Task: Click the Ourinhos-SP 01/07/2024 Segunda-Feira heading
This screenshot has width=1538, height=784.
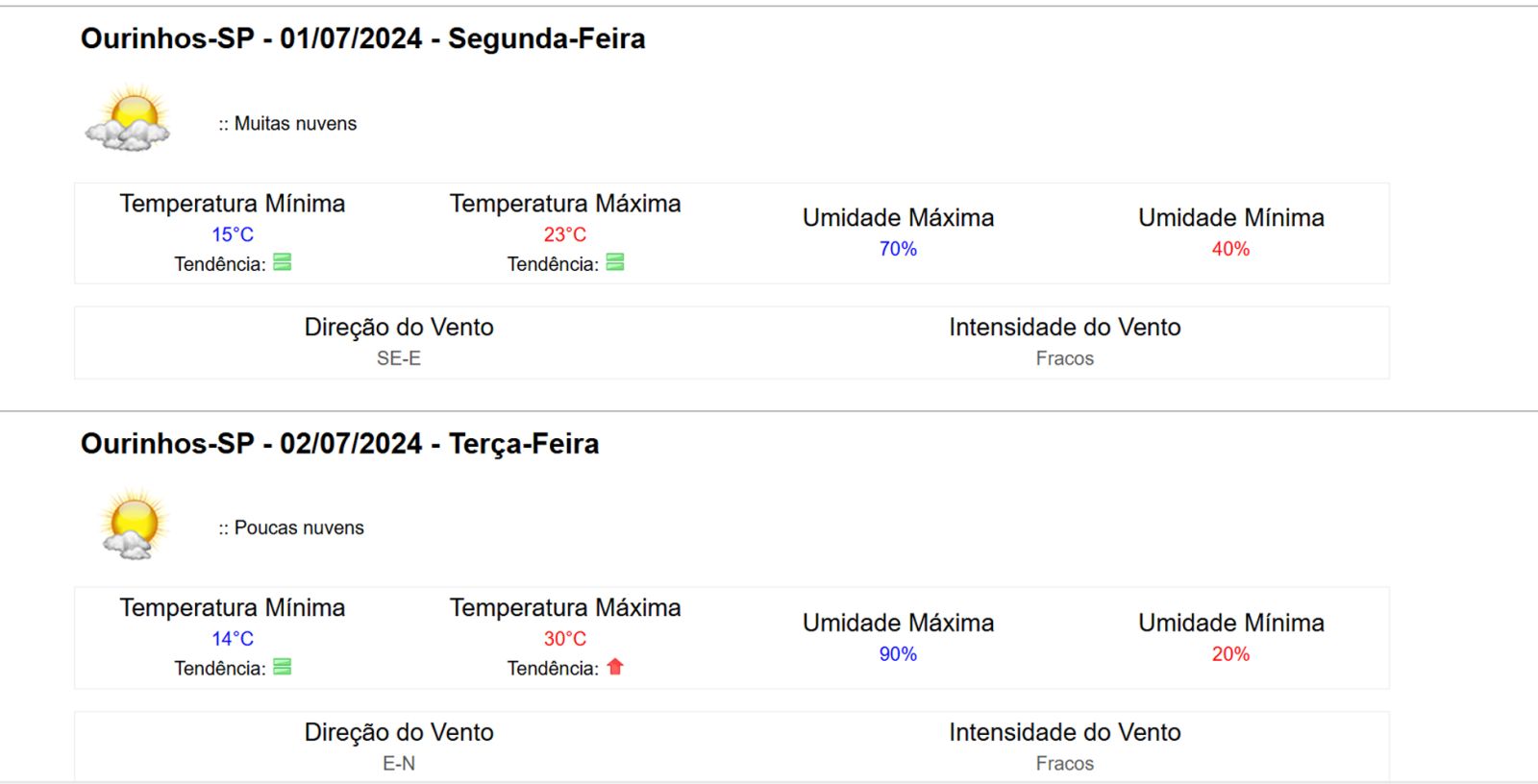Action: (x=362, y=38)
